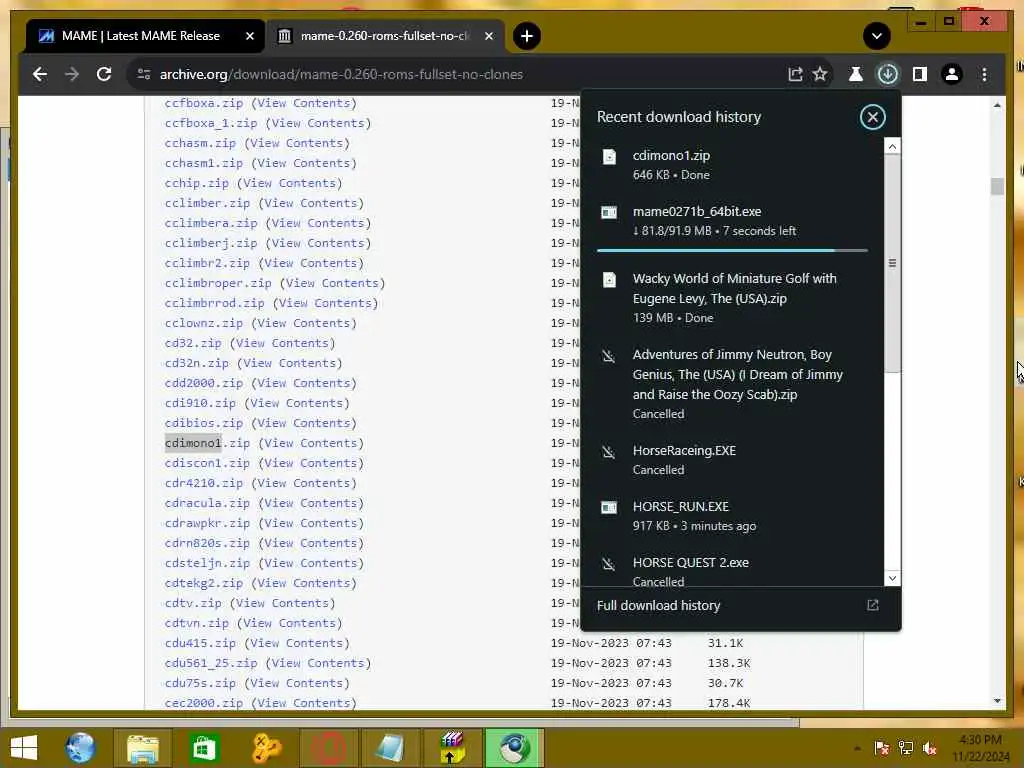Click the network tray icon

click(905, 748)
